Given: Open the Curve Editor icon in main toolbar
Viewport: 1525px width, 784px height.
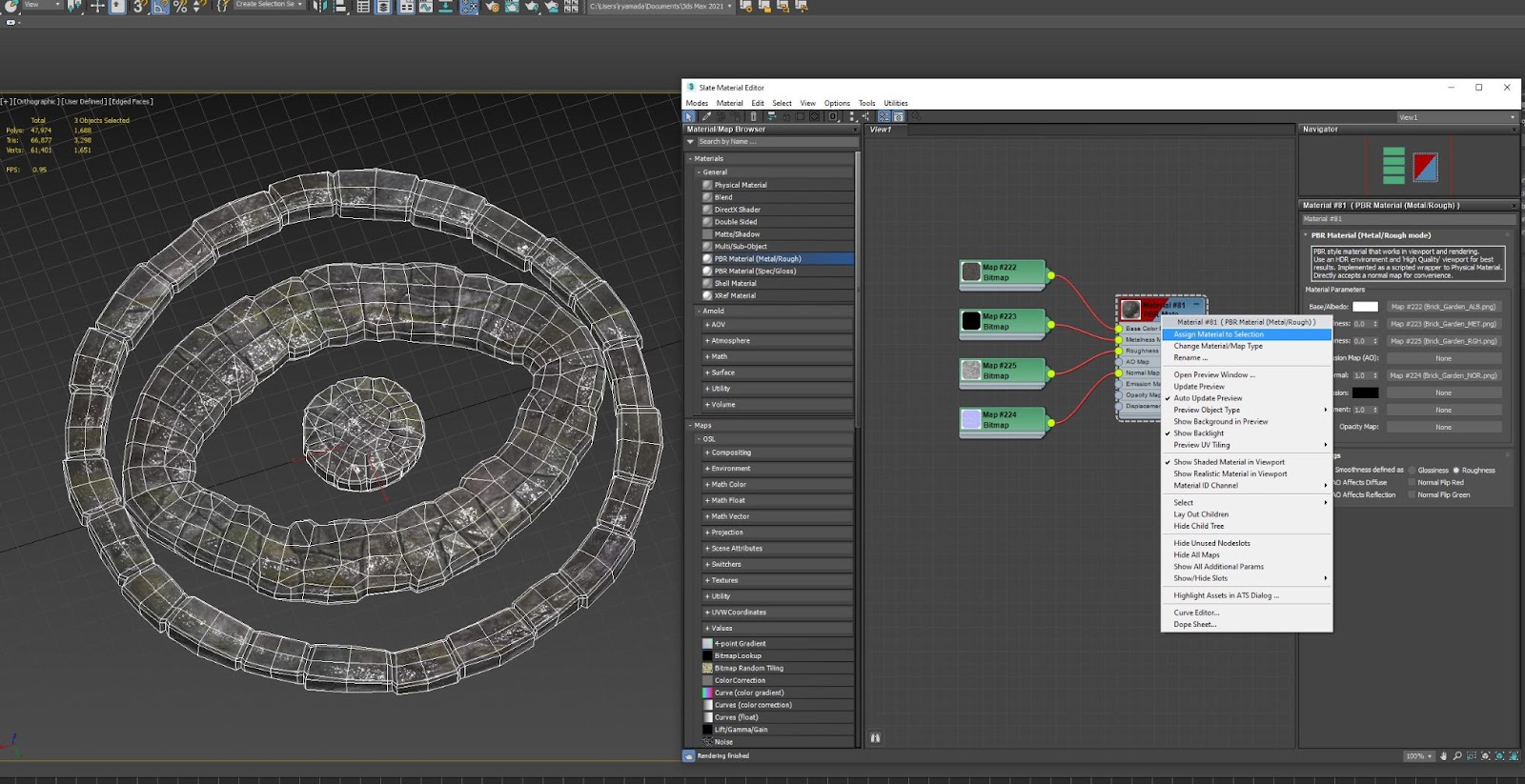Looking at the screenshot, I should click(425, 7).
